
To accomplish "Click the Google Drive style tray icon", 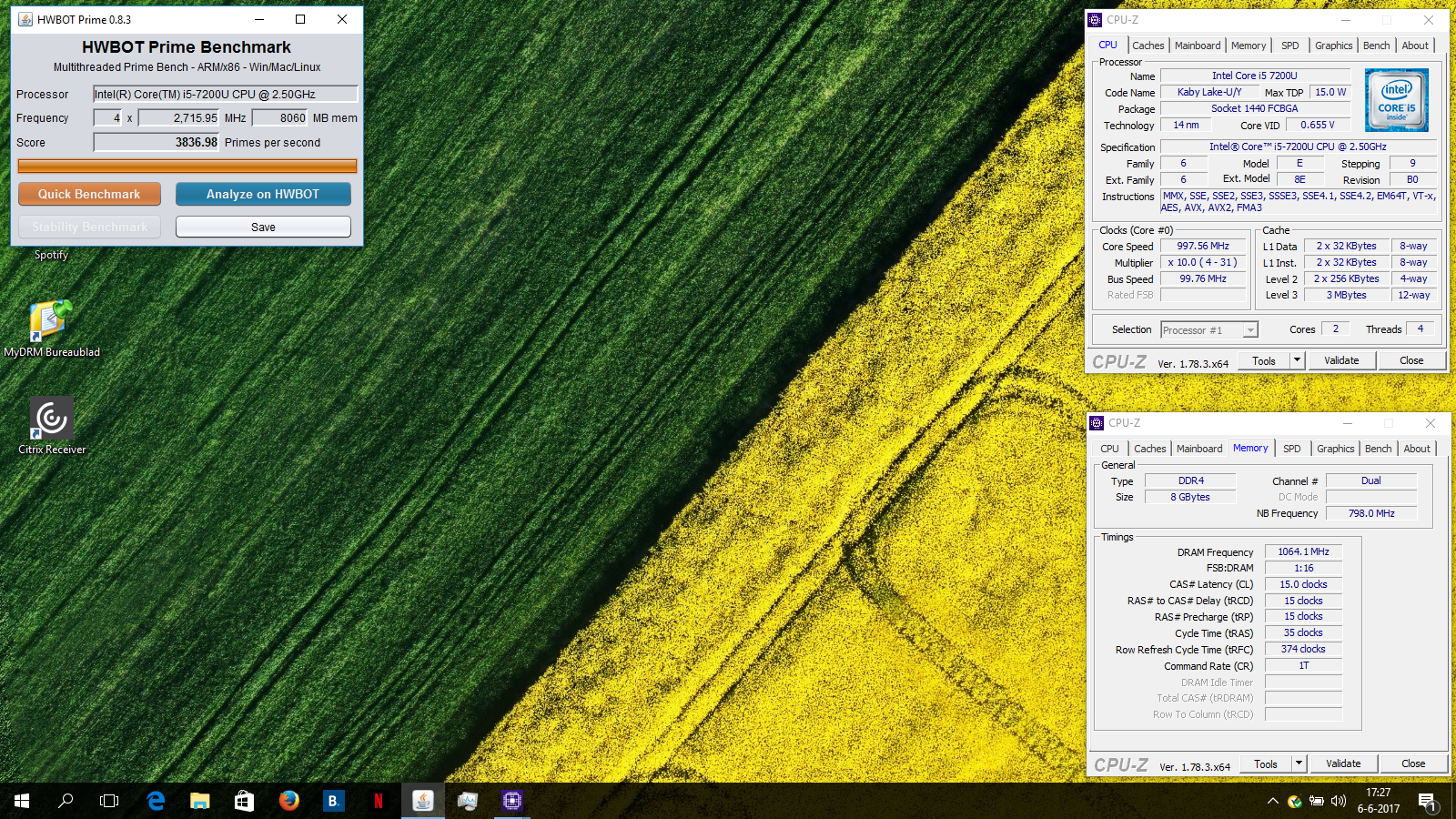I will click(x=1294, y=801).
